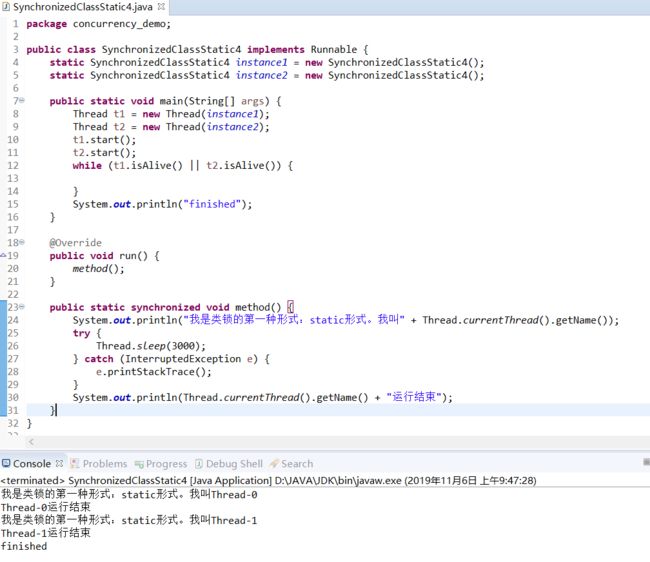Click the 'Runnable' interface name
This screenshot has height=562, width=650.
(334, 49)
